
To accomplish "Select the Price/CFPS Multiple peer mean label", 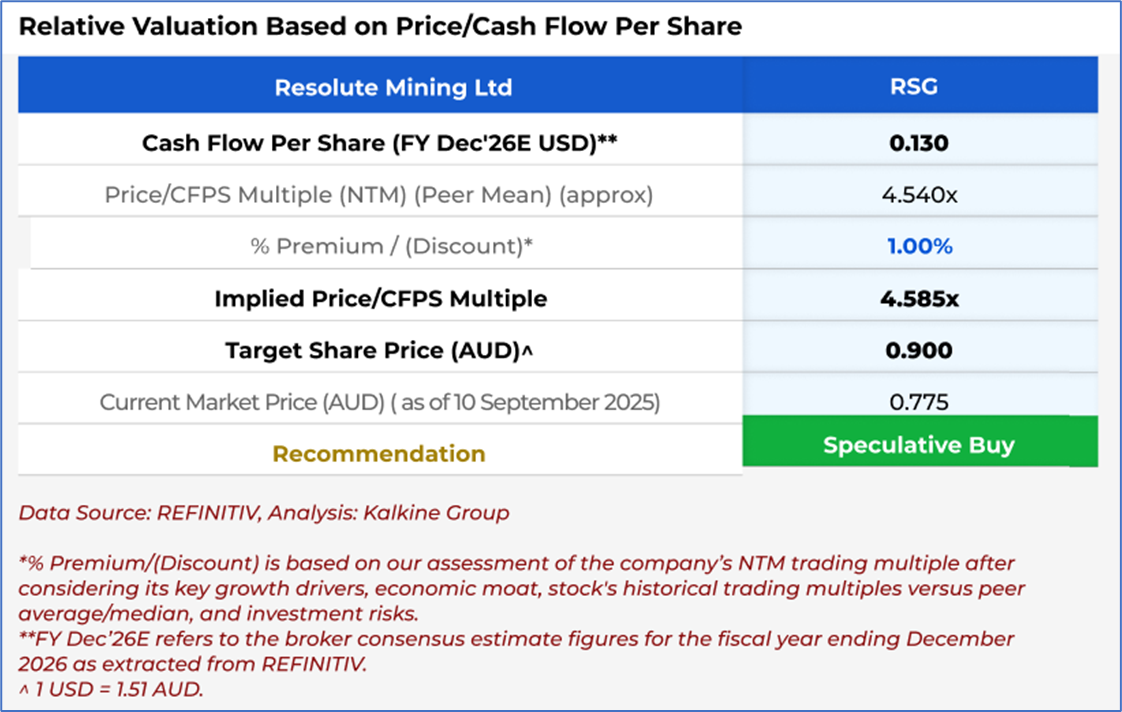I will tap(379, 195).
